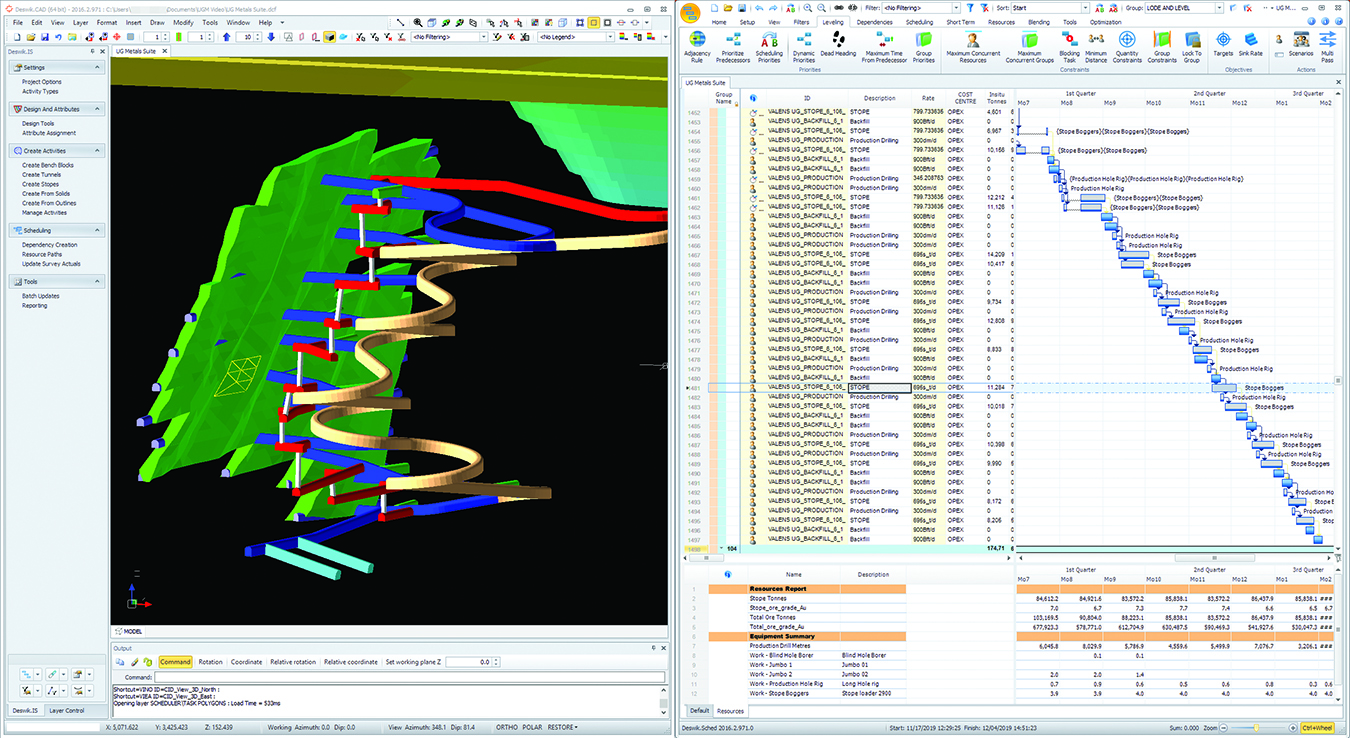Open Scenarios in the Actions group

[x=1302, y=43]
